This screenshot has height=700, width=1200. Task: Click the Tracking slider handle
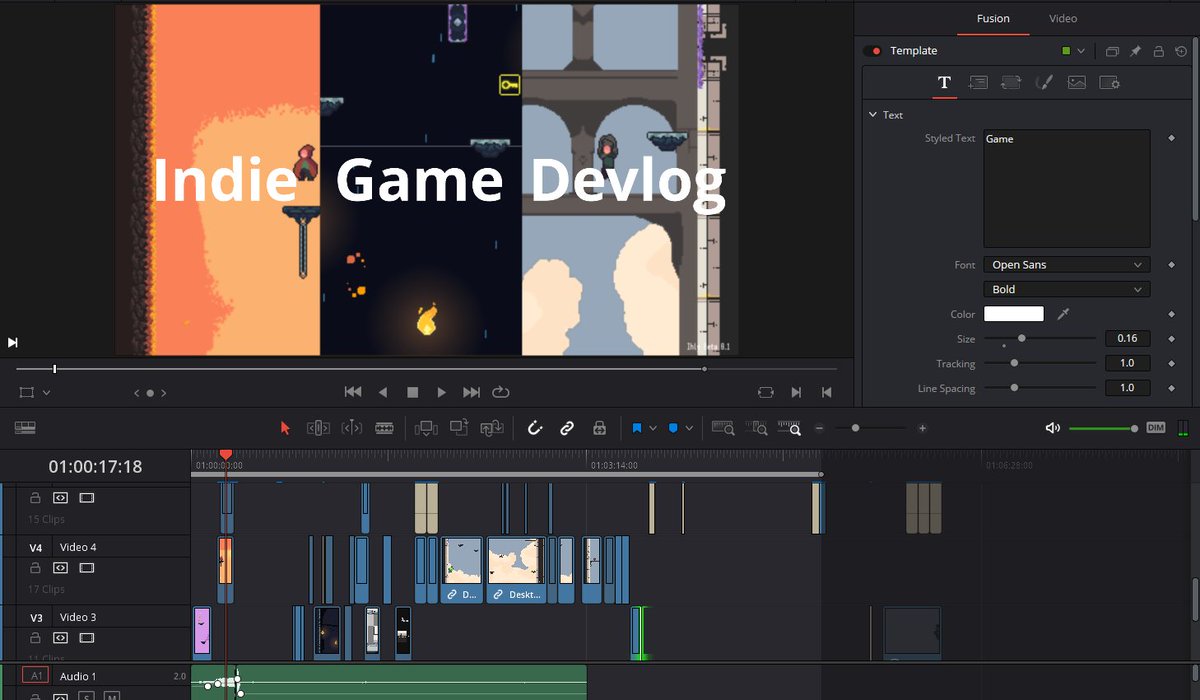[1014, 363]
